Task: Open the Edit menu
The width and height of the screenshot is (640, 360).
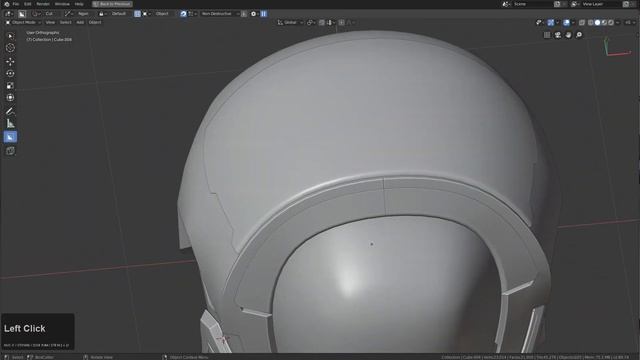Action: (x=27, y=4)
